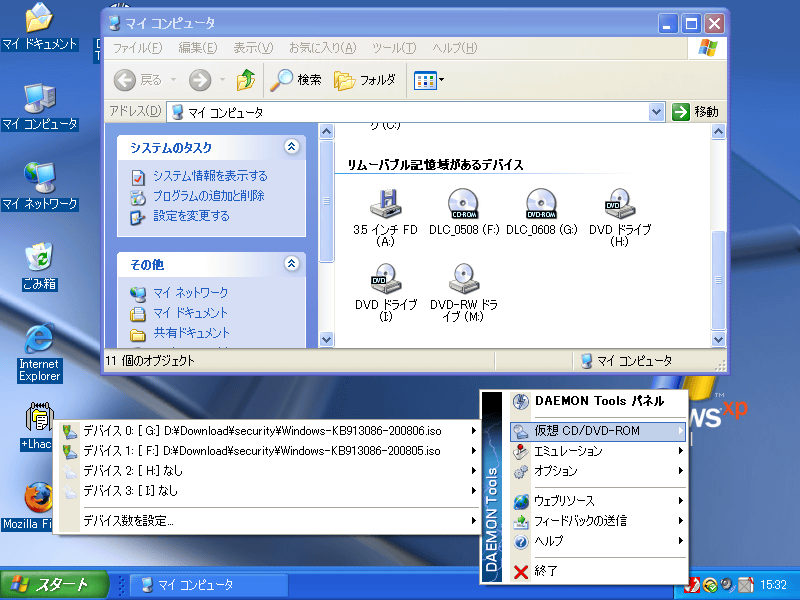This screenshot has width=800, height=600.
Task: Expand the address bar dropdown
Action: (x=657, y=112)
